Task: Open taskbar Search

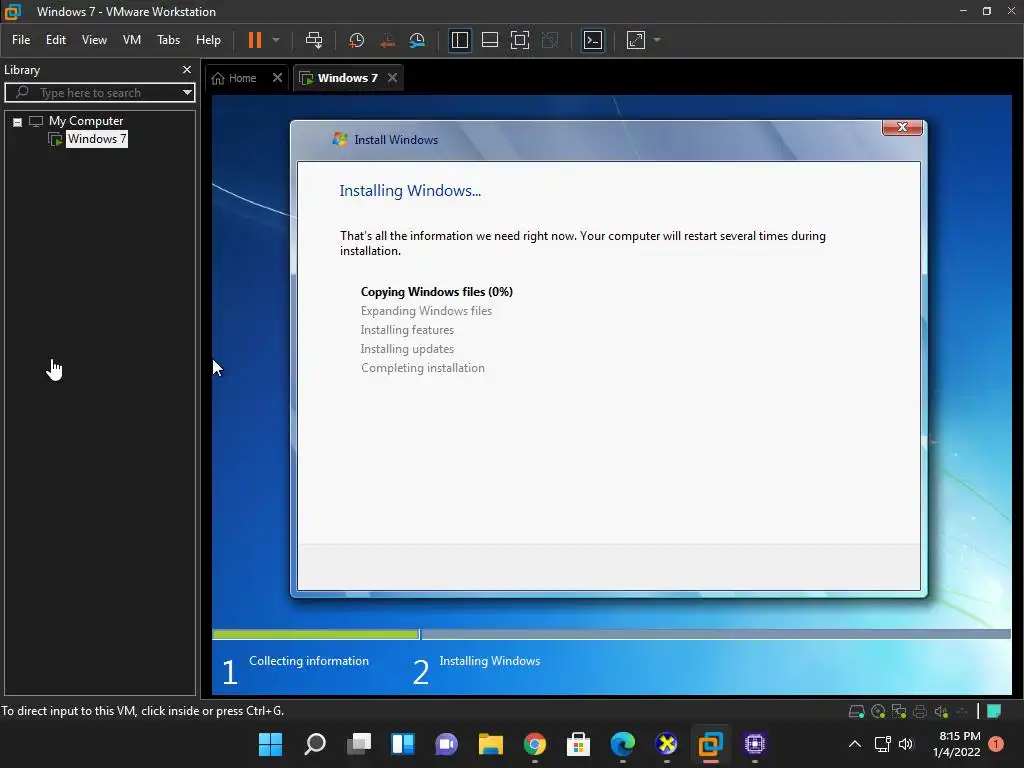Action: [x=315, y=744]
